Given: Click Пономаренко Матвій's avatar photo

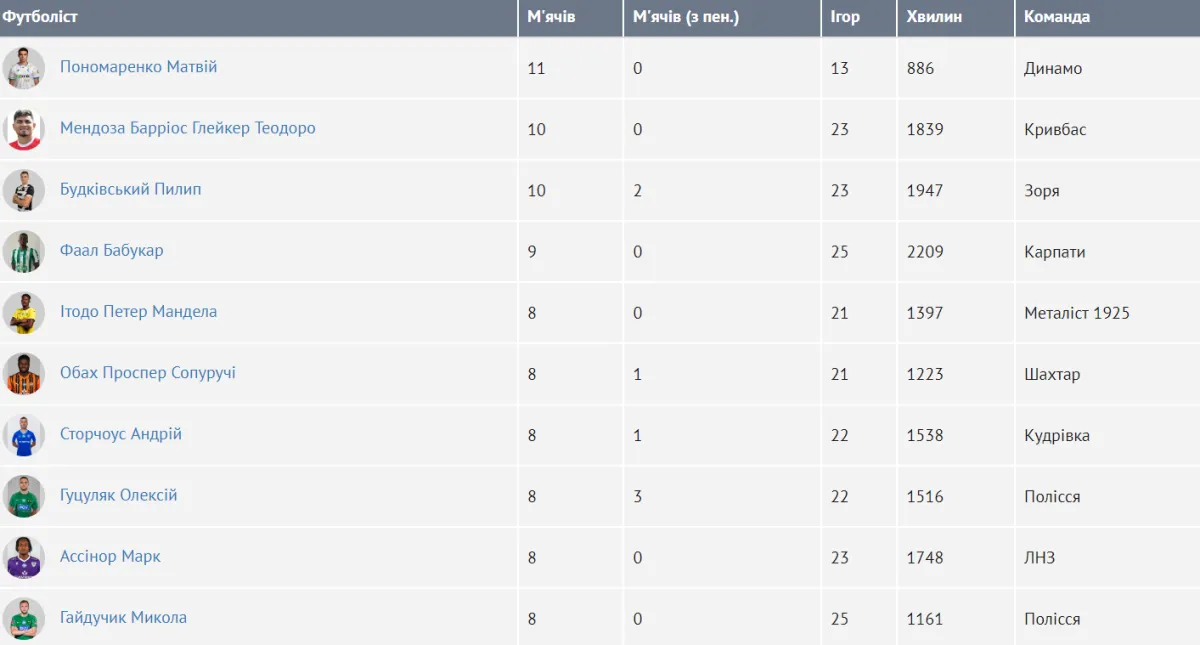Looking at the screenshot, I should 23,68.
